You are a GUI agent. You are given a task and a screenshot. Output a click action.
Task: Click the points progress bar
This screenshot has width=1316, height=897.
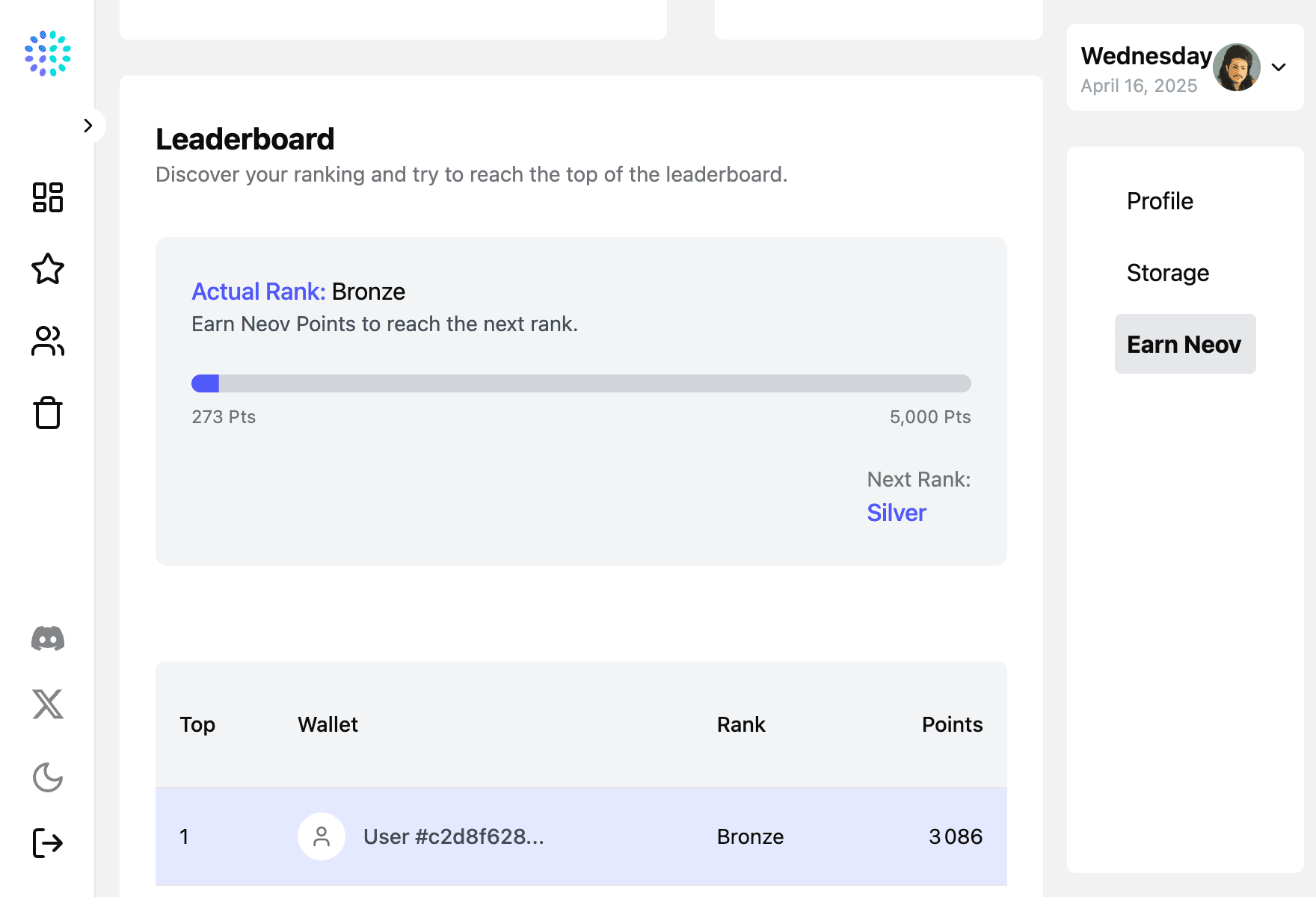click(x=581, y=383)
